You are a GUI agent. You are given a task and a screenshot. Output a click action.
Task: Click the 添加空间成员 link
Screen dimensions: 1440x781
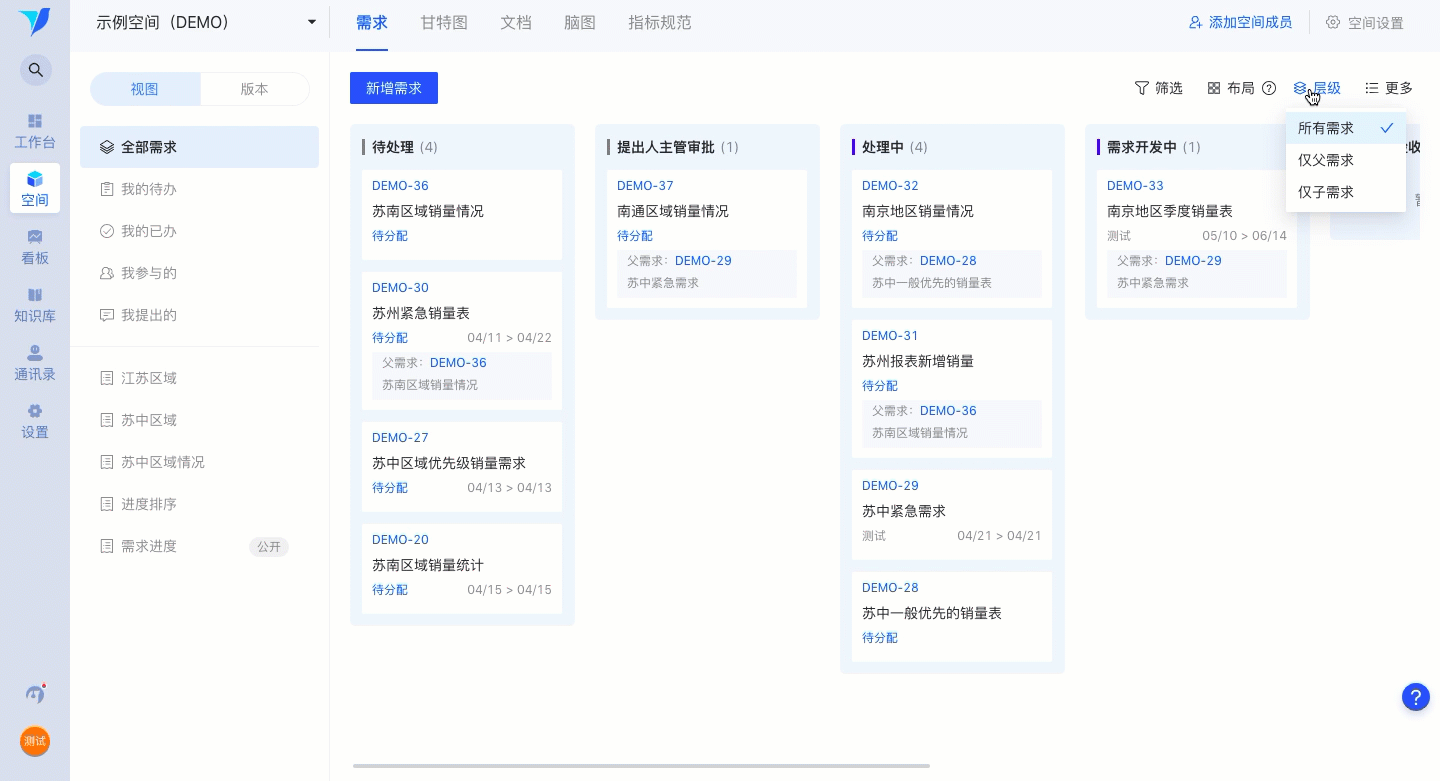(1240, 22)
